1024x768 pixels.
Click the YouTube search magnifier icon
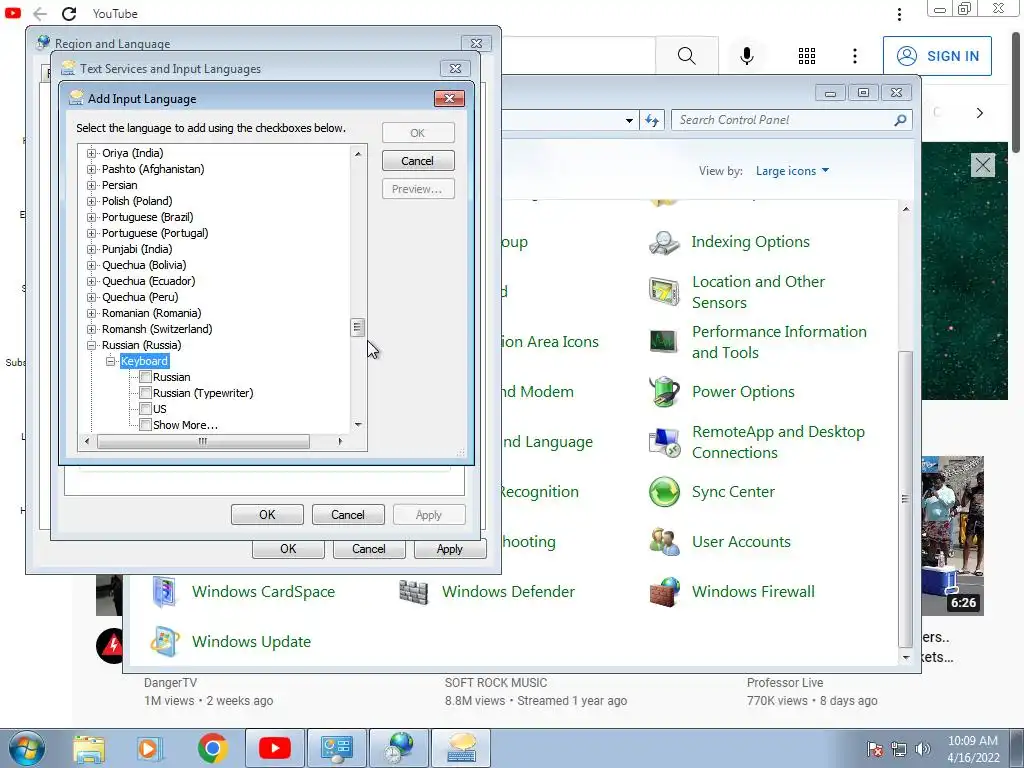pyautogui.click(x=686, y=56)
